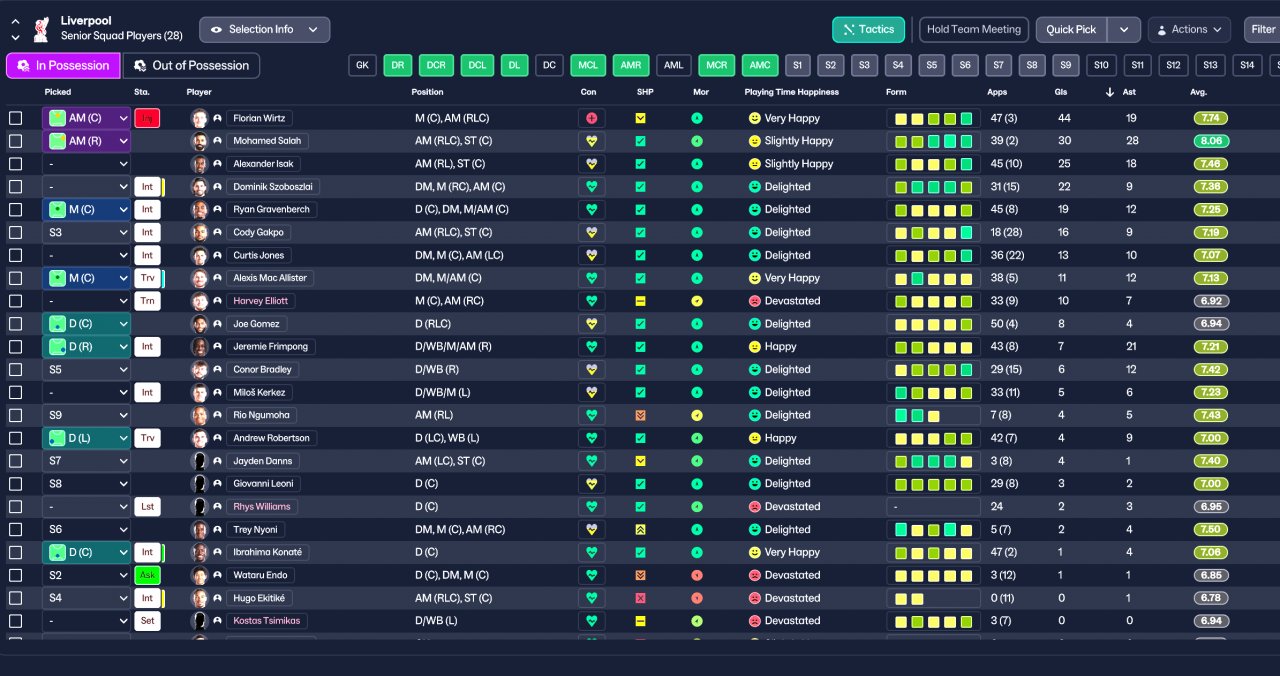Click Jeremie Frimpong's face portrait
The height and width of the screenshot is (676, 1280).
pyautogui.click(x=200, y=347)
